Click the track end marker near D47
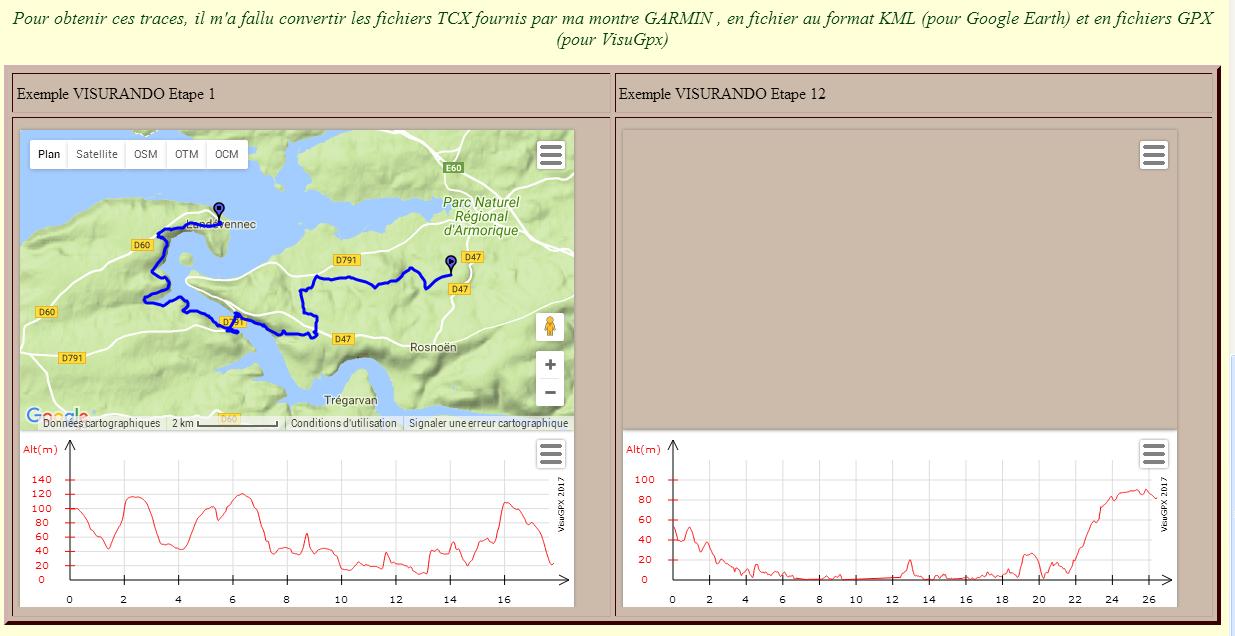The image size is (1235, 636). coord(450,263)
